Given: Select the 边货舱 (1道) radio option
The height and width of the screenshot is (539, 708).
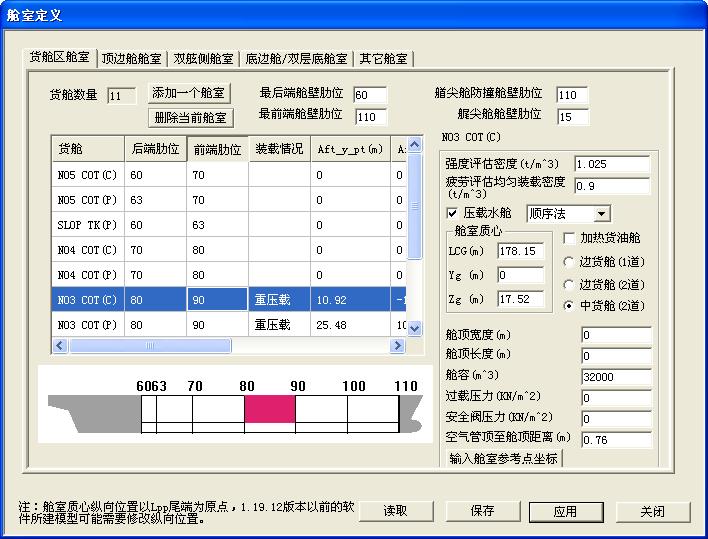Looking at the screenshot, I should (x=570, y=262).
